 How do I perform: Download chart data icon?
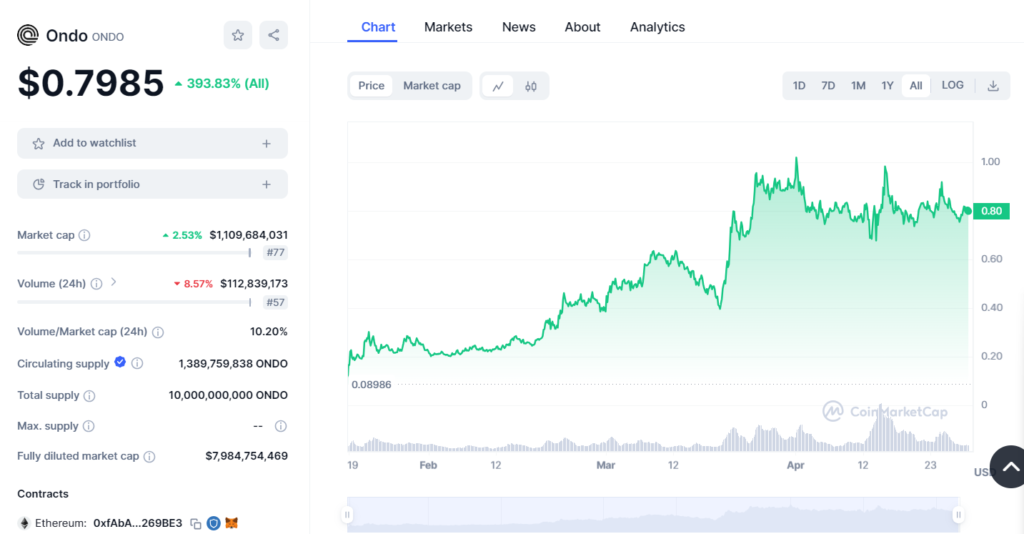click(993, 86)
